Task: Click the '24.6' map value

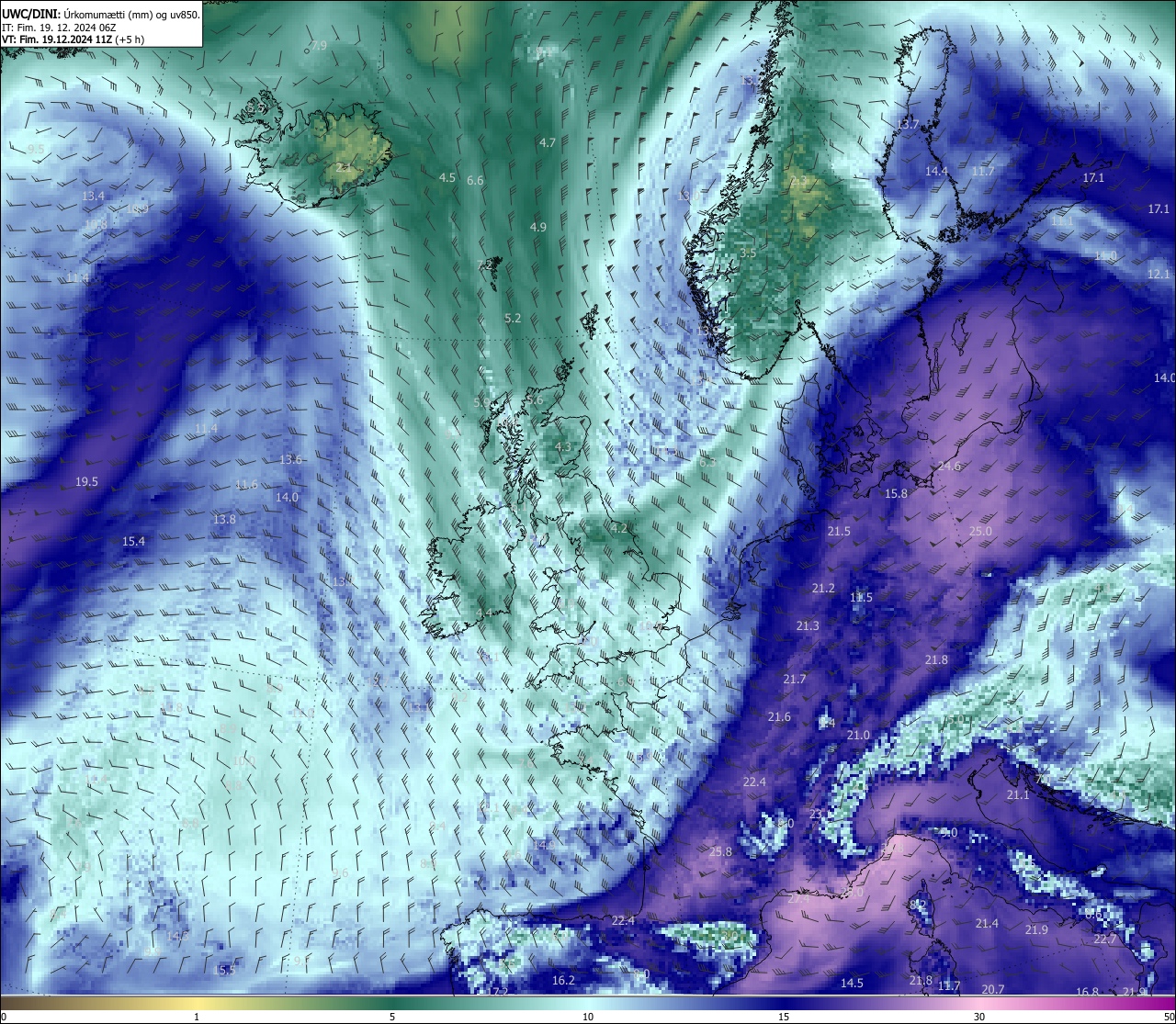Action: [x=949, y=467]
